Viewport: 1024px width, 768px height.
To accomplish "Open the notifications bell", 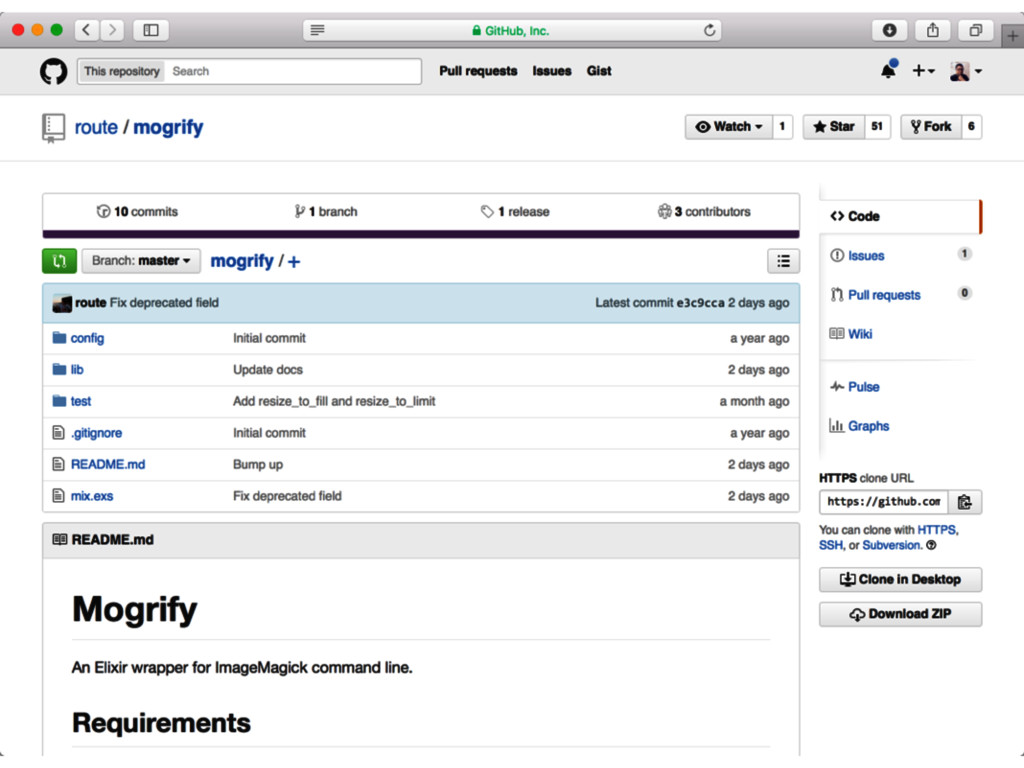I will 888,70.
